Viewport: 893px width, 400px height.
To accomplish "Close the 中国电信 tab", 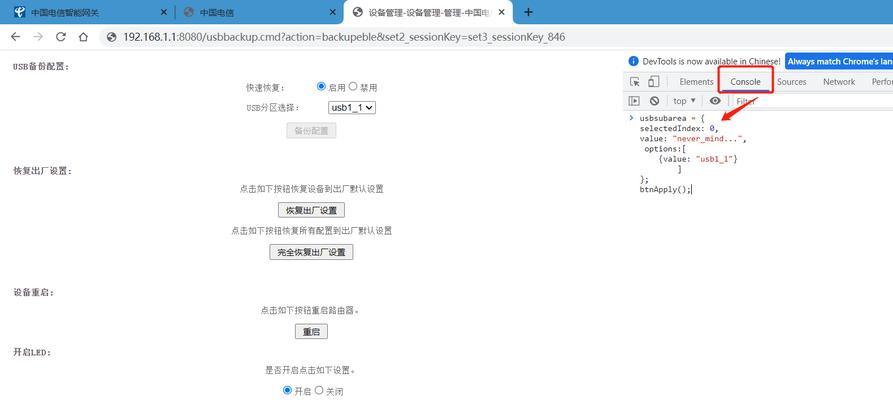I will coord(333,12).
